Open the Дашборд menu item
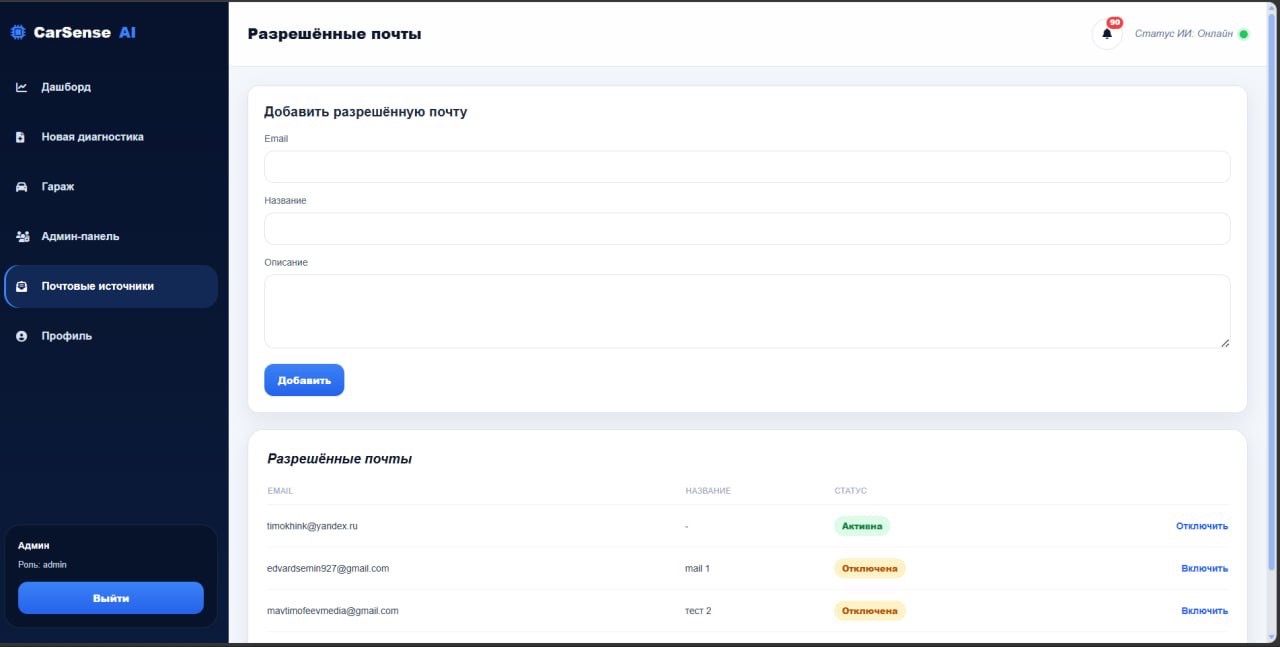This screenshot has width=1280, height=647. coord(111,87)
